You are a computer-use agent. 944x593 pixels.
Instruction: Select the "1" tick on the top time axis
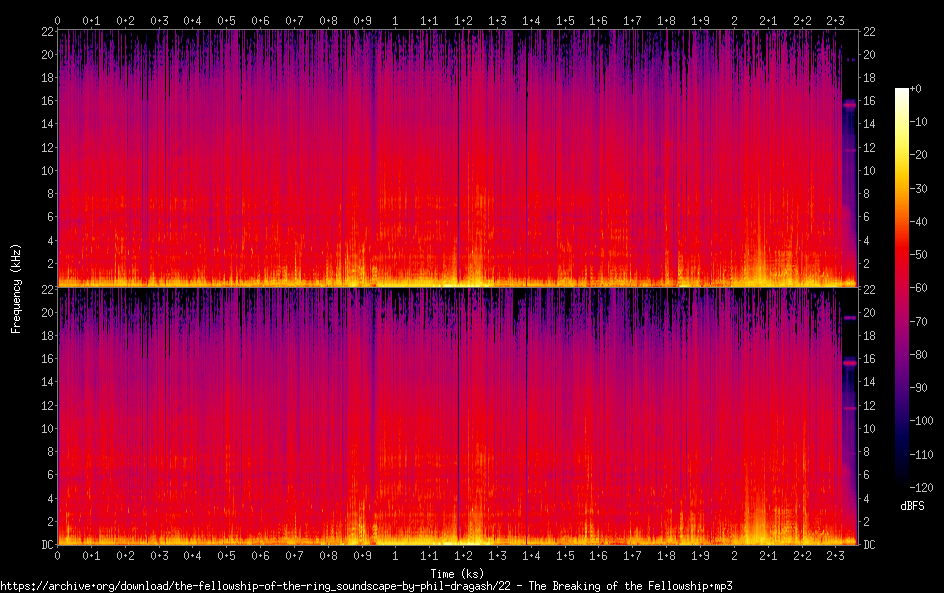(395, 20)
